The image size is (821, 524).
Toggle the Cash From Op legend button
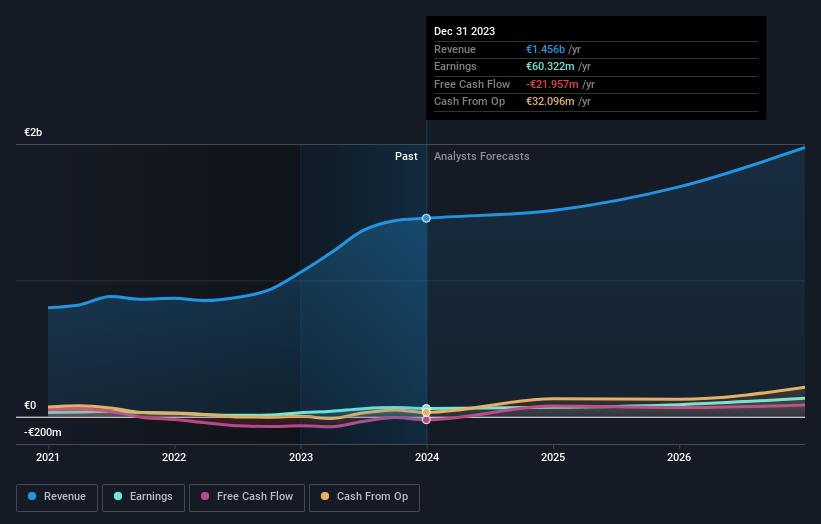tap(364, 497)
